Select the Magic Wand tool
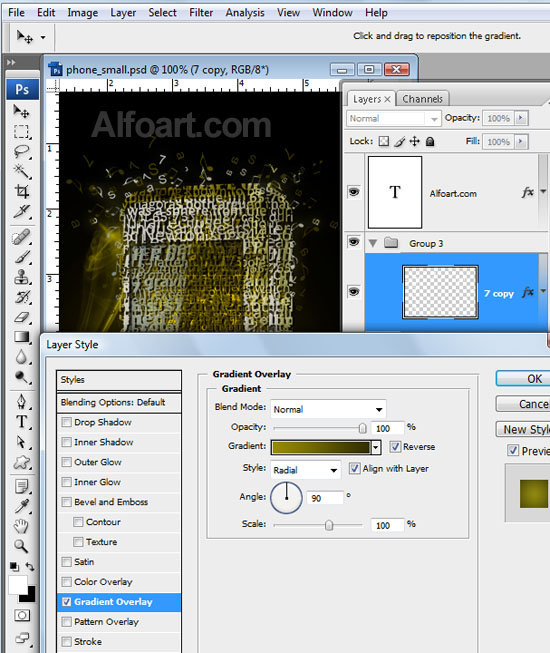 point(21,171)
